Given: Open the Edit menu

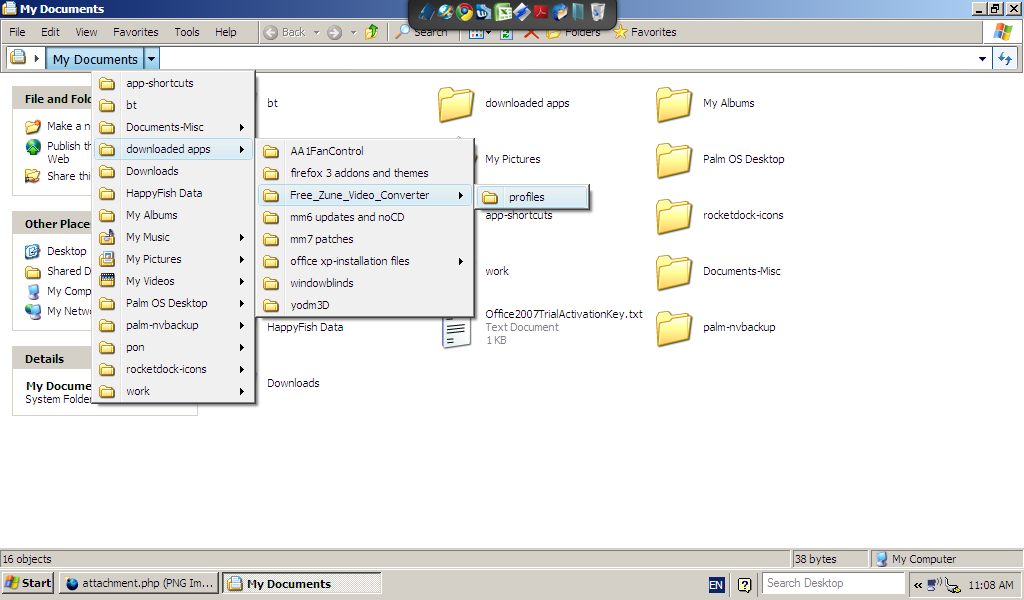Looking at the screenshot, I should (x=50, y=32).
